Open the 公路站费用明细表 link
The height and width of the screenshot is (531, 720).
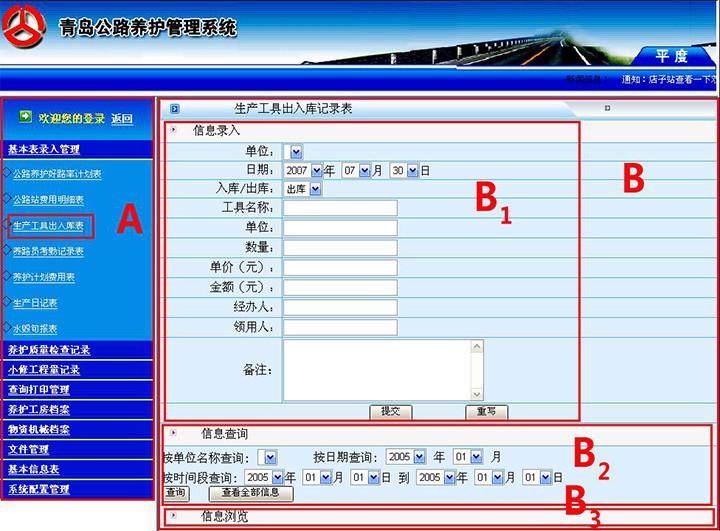(48, 200)
